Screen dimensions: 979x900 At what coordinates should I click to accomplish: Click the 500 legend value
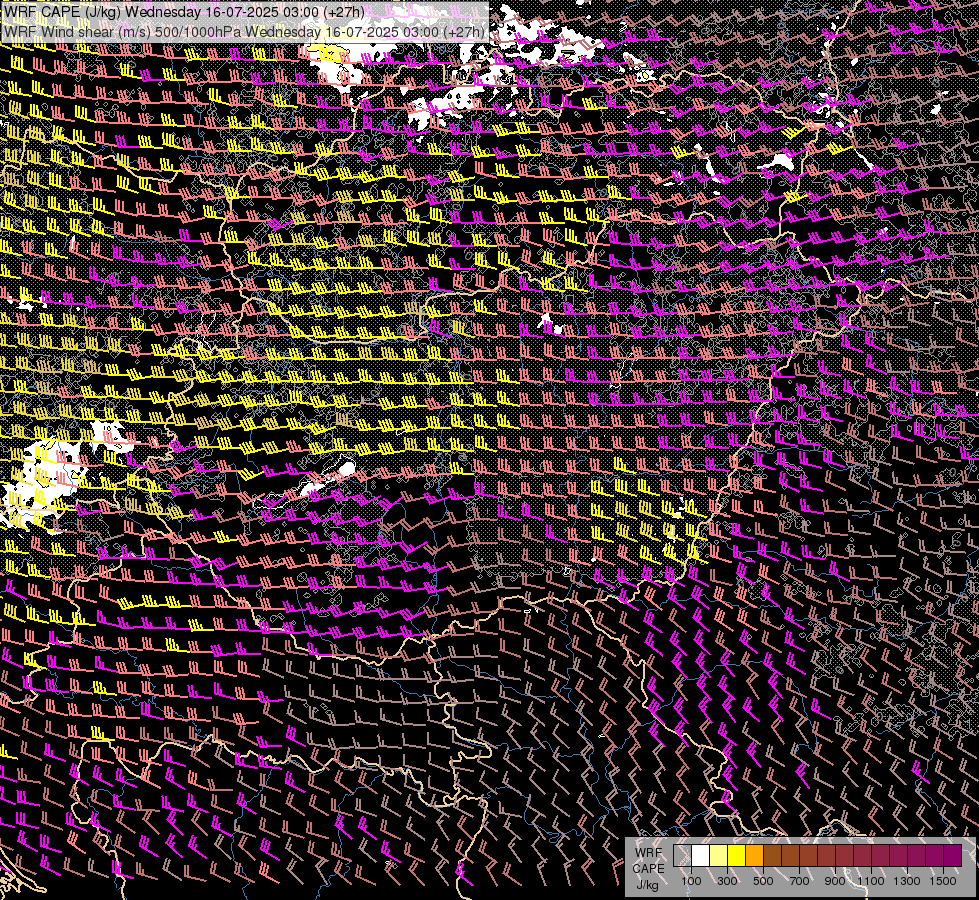[763, 881]
